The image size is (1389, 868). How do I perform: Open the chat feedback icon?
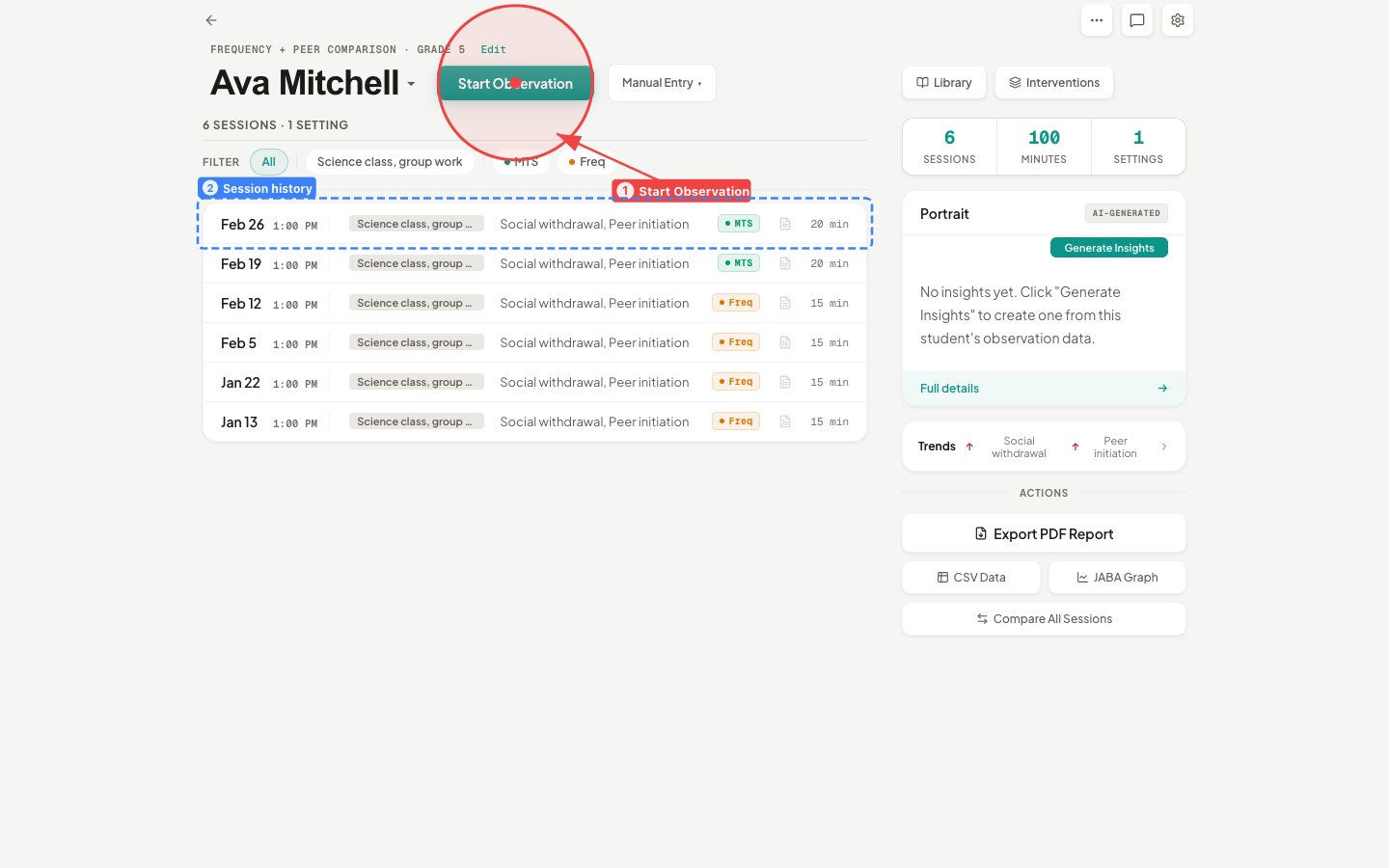click(1137, 20)
